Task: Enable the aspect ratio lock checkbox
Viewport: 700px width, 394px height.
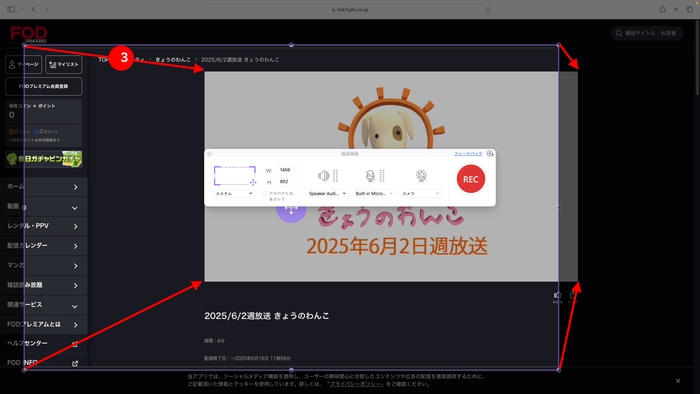Action: 264,194
